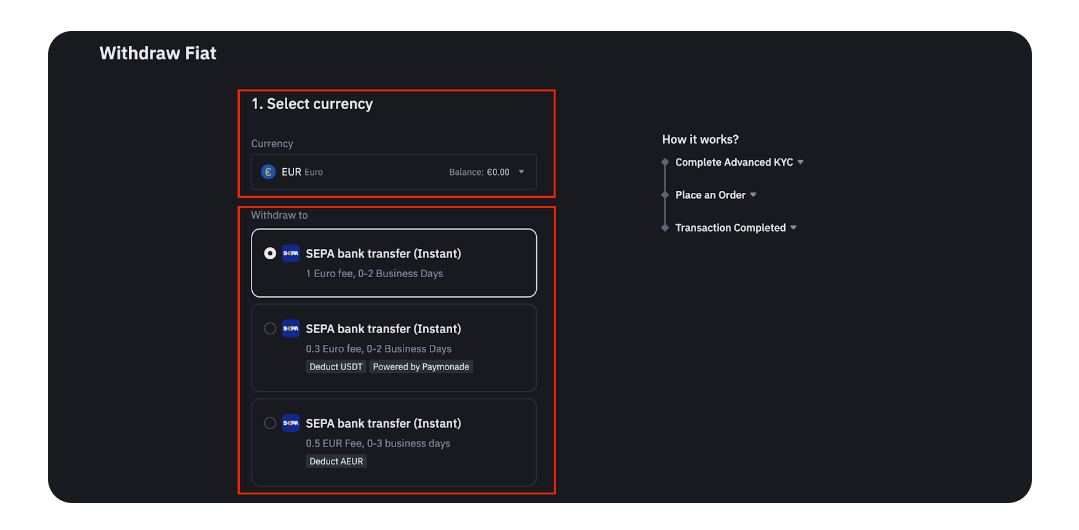
Task: Click SEPA logo of Paymonade option
Action: (291, 328)
